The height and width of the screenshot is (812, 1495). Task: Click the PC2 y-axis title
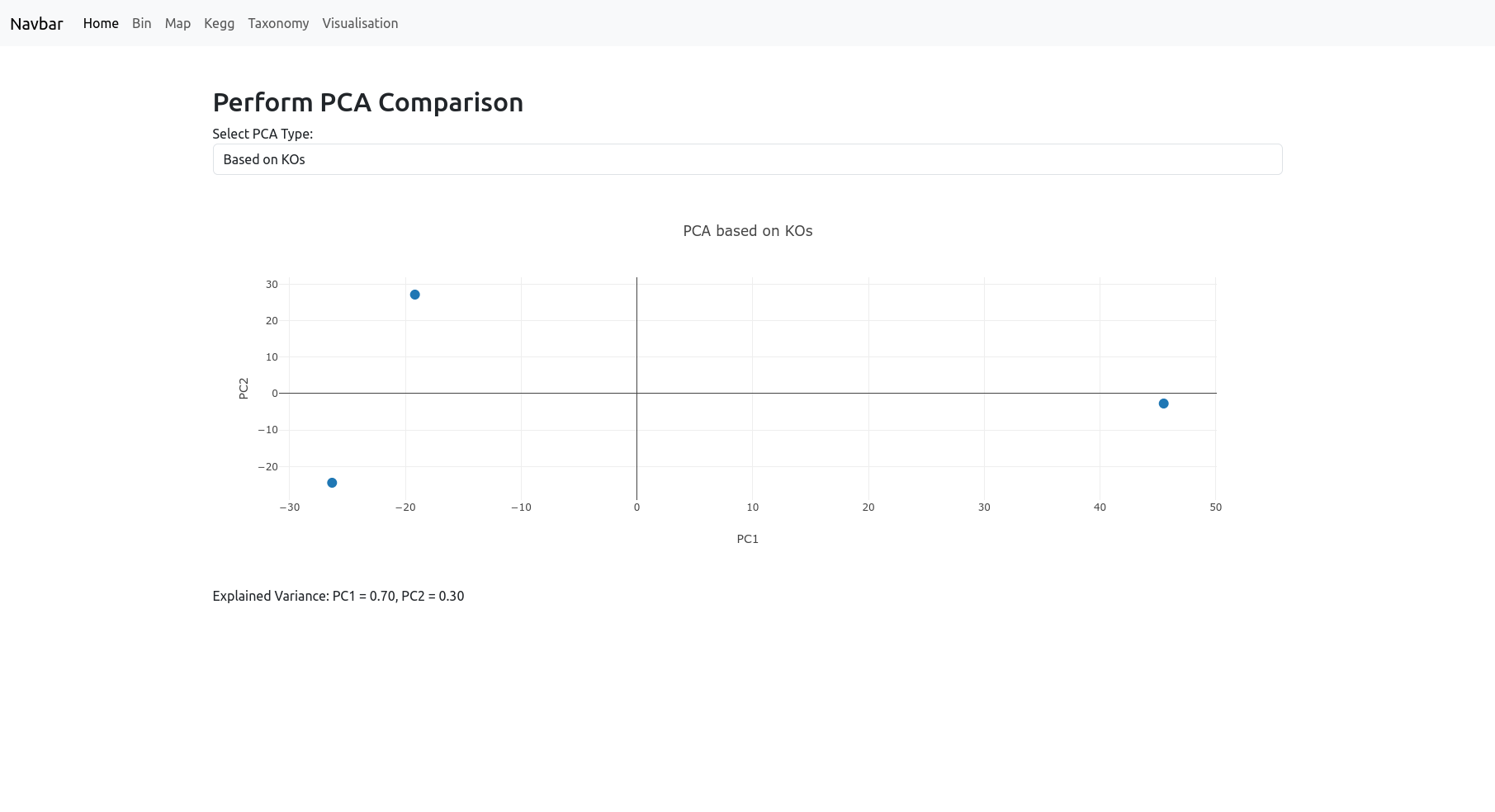coord(244,389)
